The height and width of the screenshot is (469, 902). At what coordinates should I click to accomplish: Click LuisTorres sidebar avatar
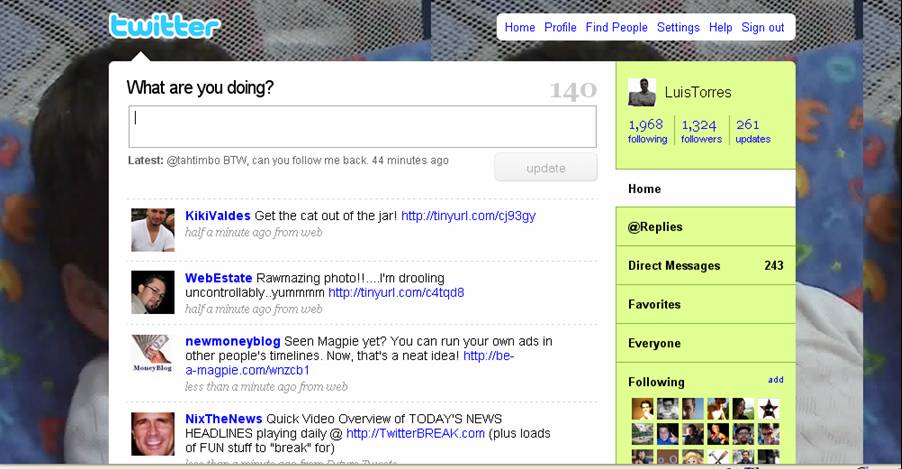pyautogui.click(x=642, y=92)
